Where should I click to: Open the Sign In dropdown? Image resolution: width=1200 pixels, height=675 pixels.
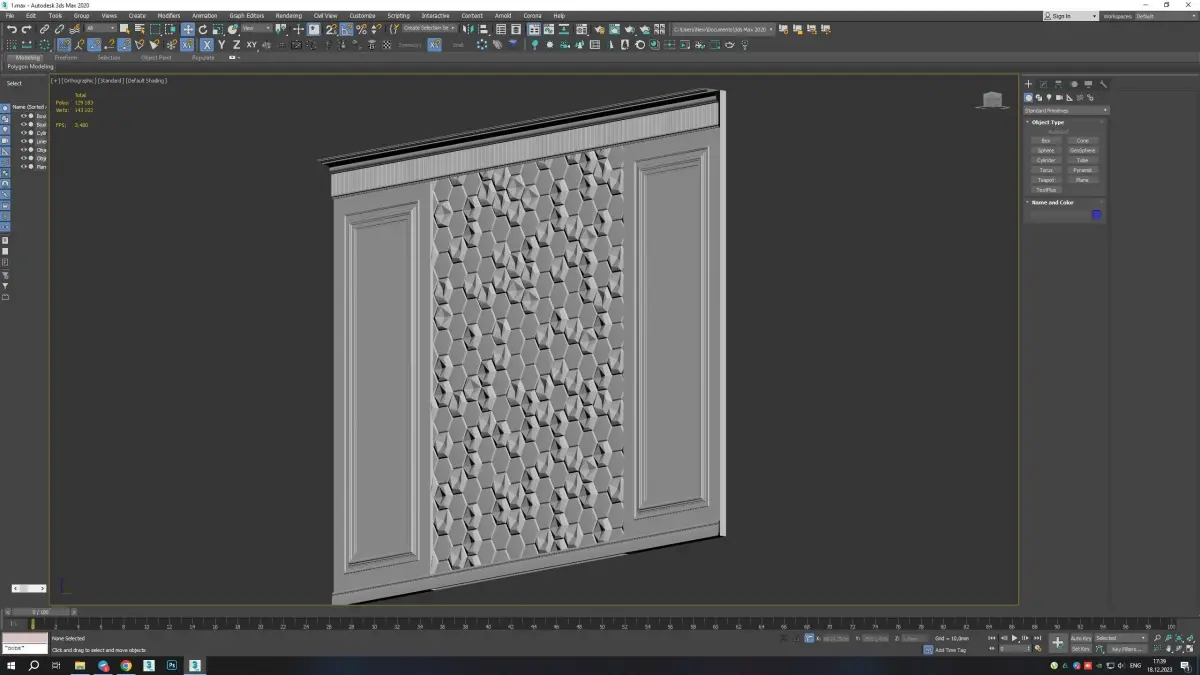point(1070,16)
